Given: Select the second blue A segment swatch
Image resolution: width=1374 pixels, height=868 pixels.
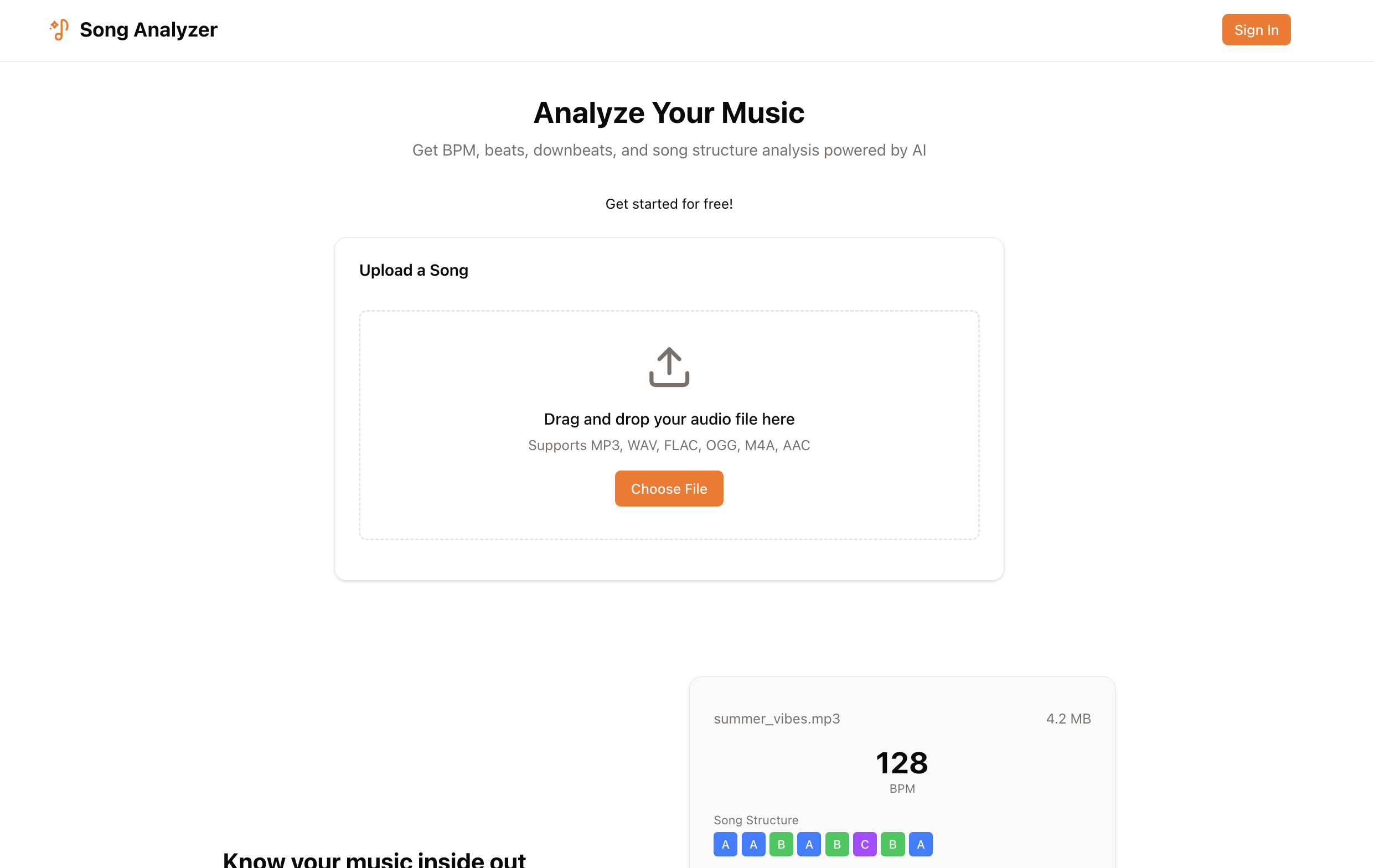Looking at the screenshot, I should pyautogui.click(x=753, y=844).
